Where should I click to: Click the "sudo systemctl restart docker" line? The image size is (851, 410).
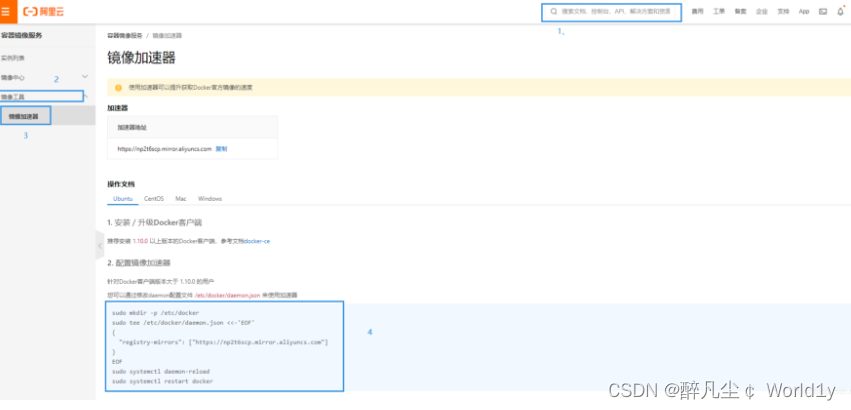pos(162,381)
